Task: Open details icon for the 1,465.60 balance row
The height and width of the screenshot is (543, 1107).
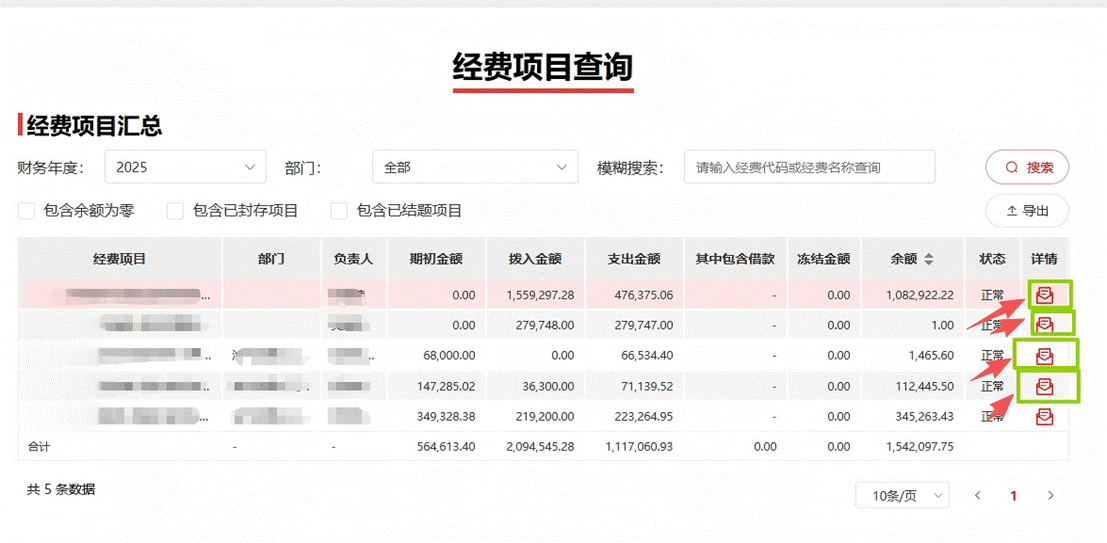Action: pos(1045,355)
